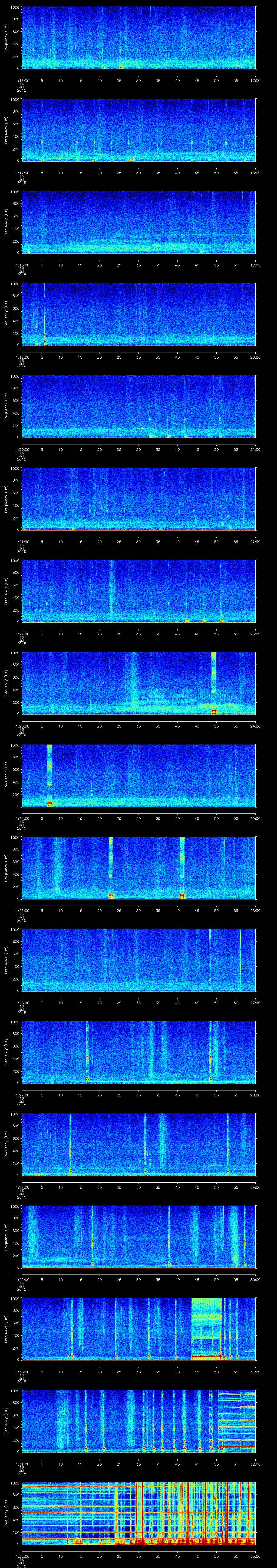Select the 1:19:00 spectrogram panel
Viewport: 277px width, 1568px height.
tap(138, 314)
